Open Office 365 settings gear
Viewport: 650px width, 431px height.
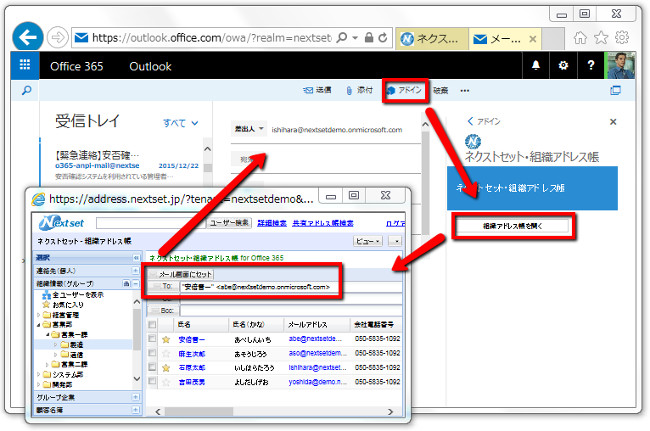point(563,65)
